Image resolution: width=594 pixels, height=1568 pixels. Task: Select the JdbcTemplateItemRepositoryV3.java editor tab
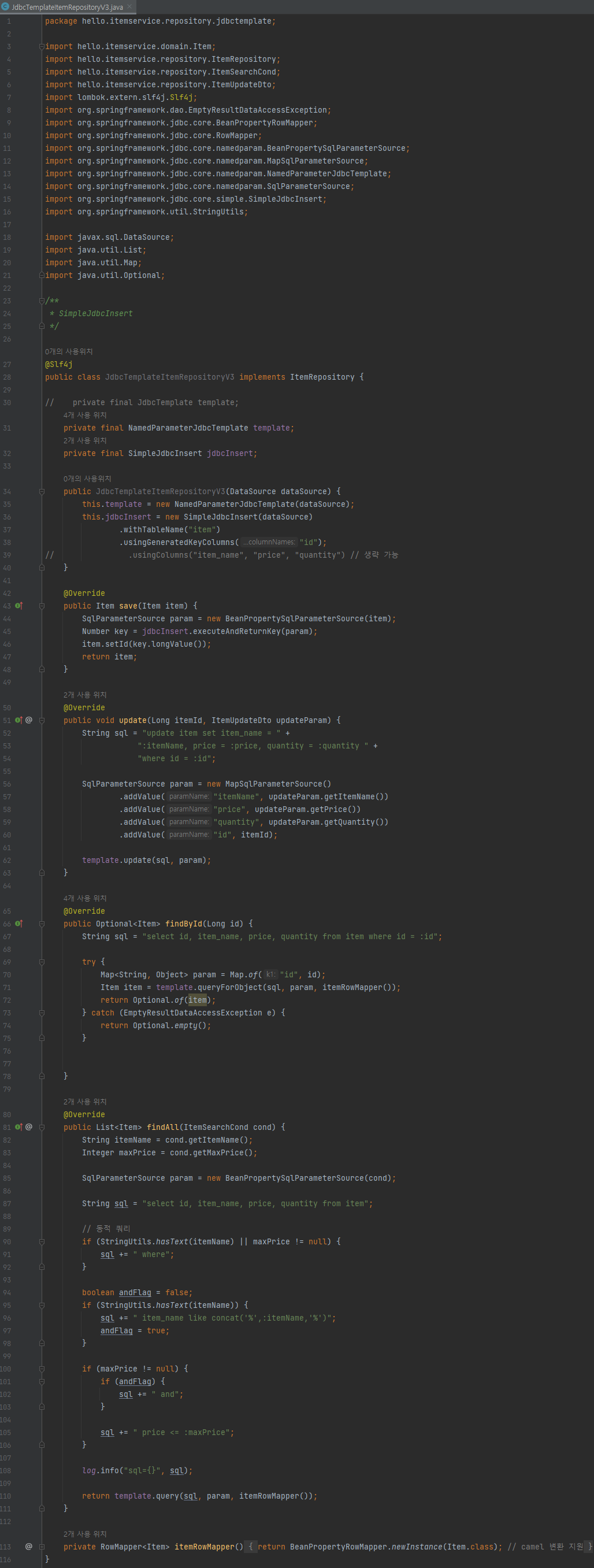(67, 7)
